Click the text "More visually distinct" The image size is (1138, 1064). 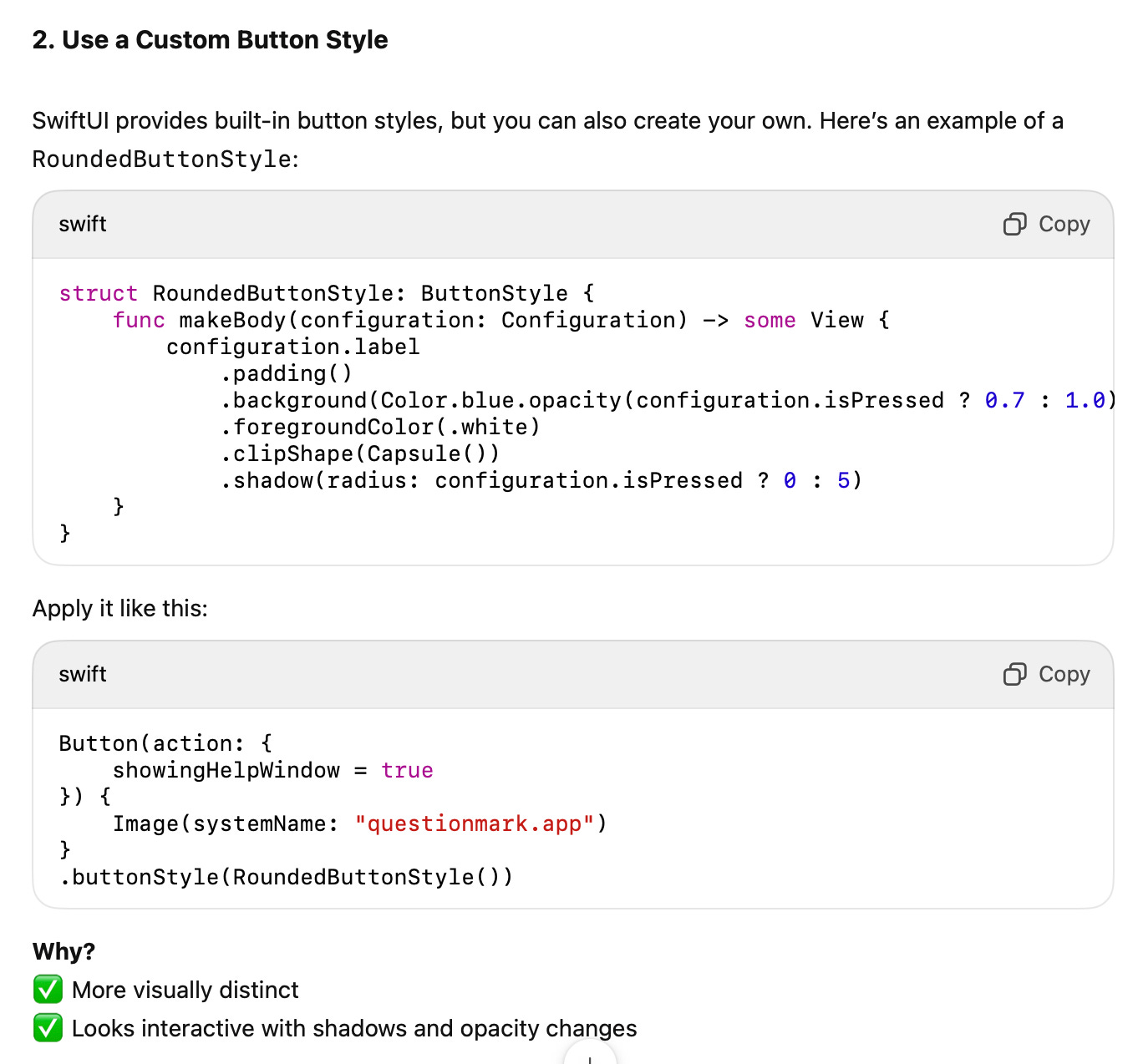point(185,990)
